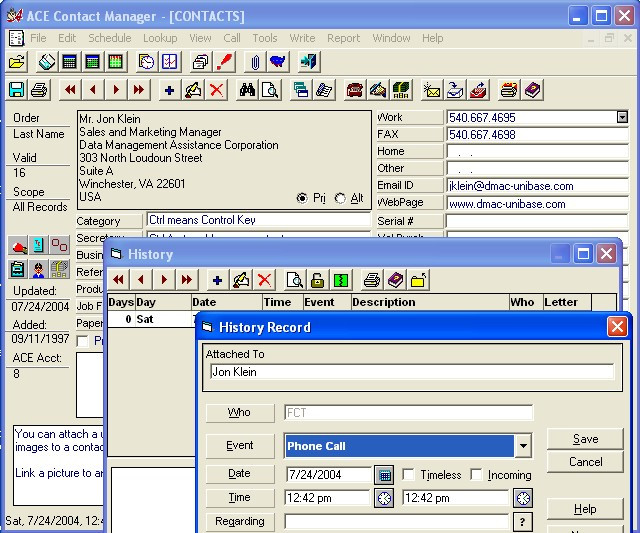This screenshot has width=640, height=533.
Task: Click the clock schedule icon in toolbar
Action: (146, 62)
